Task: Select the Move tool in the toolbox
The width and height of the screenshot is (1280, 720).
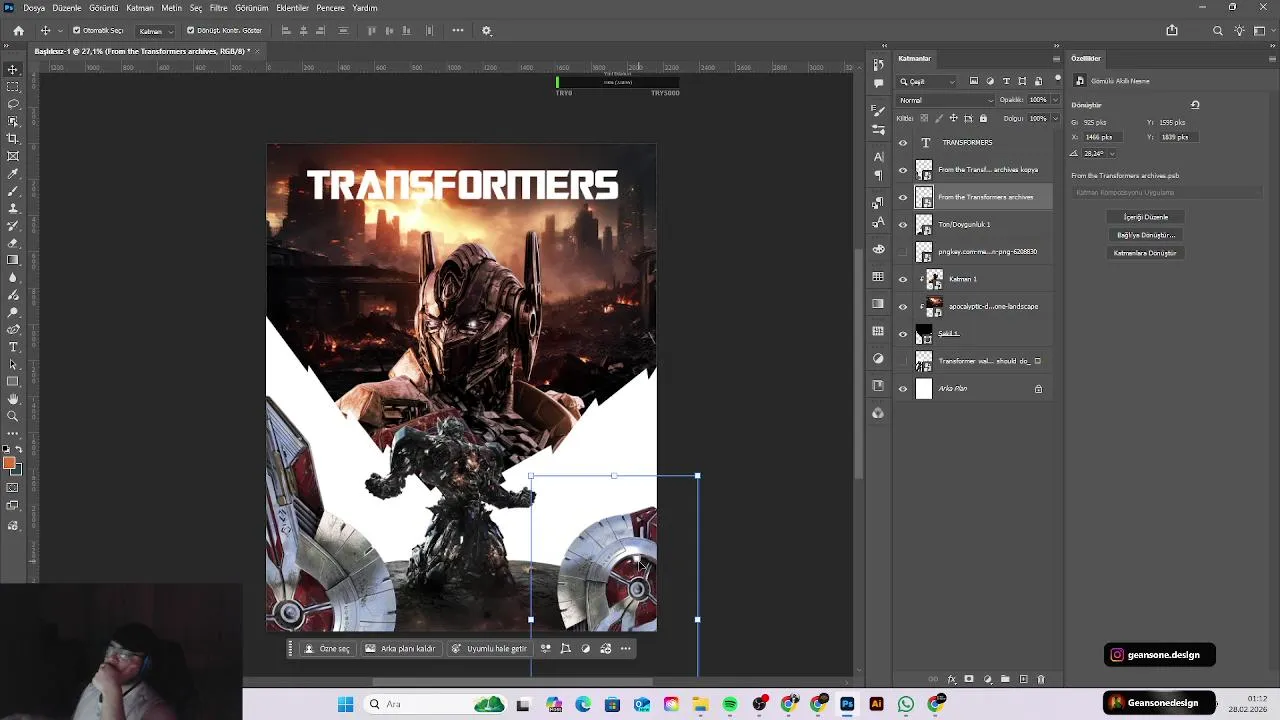Action: point(13,69)
